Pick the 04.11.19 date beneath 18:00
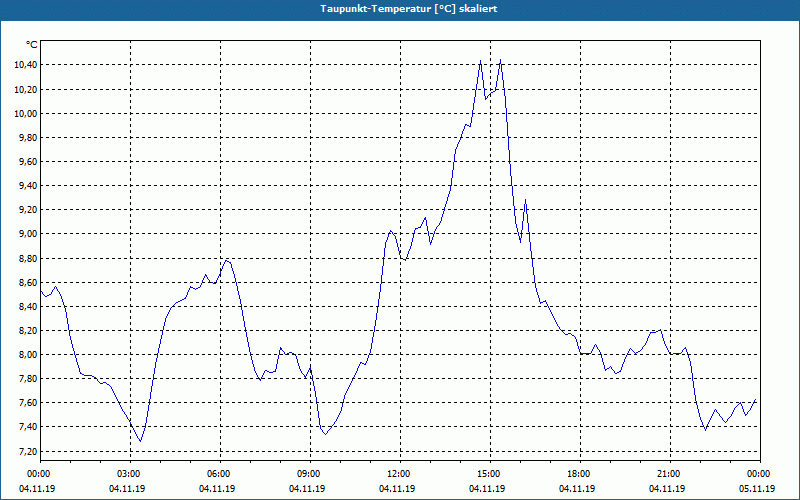800x500 pixels. [x=577, y=489]
